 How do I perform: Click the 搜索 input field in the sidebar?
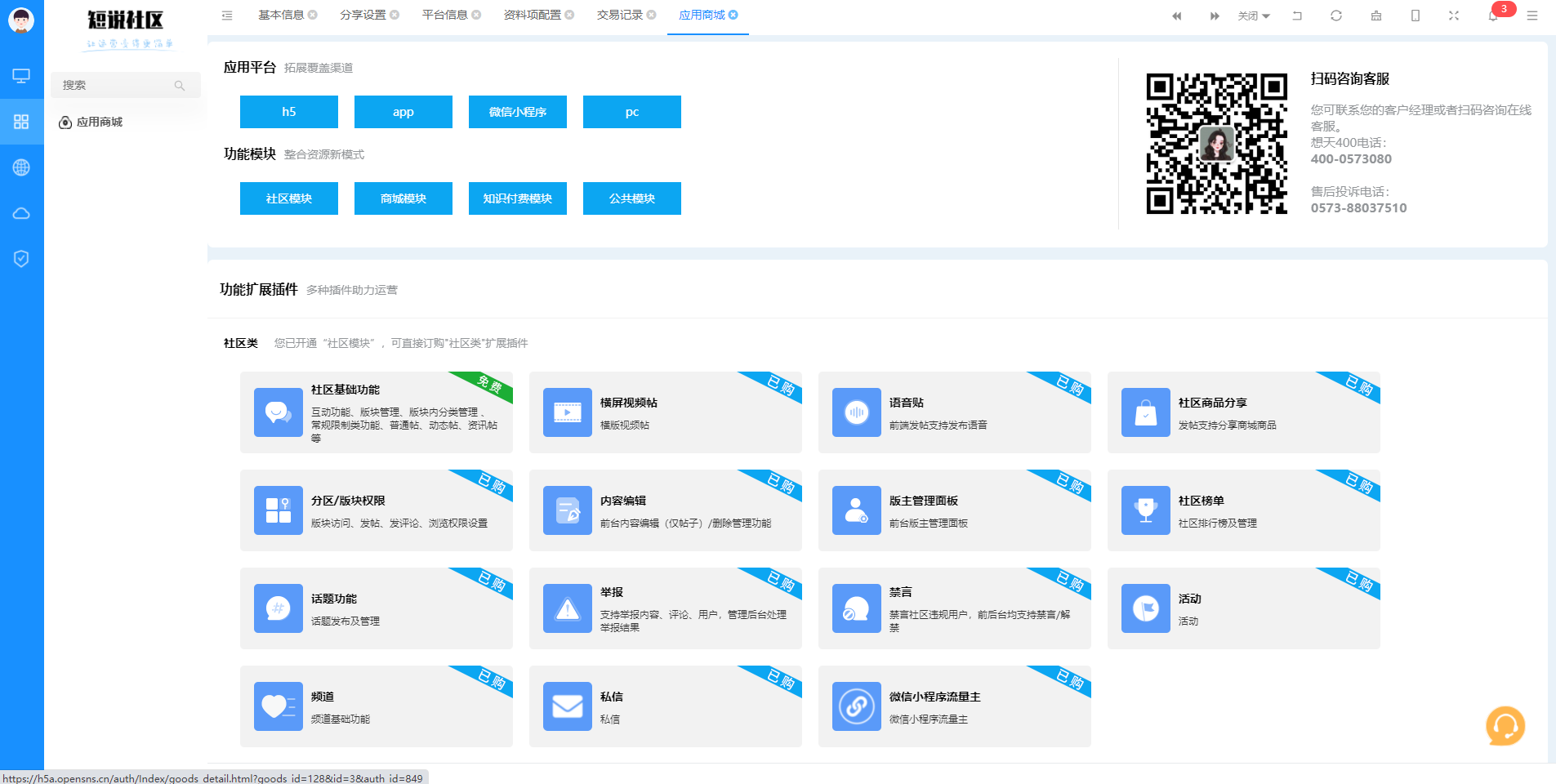(117, 85)
